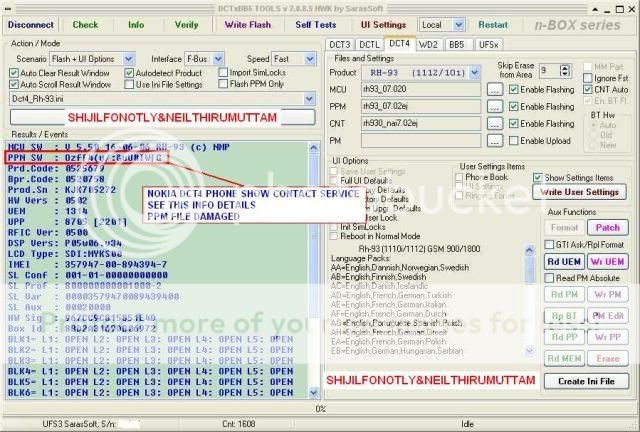Open window system menu icon

point(7,9)
